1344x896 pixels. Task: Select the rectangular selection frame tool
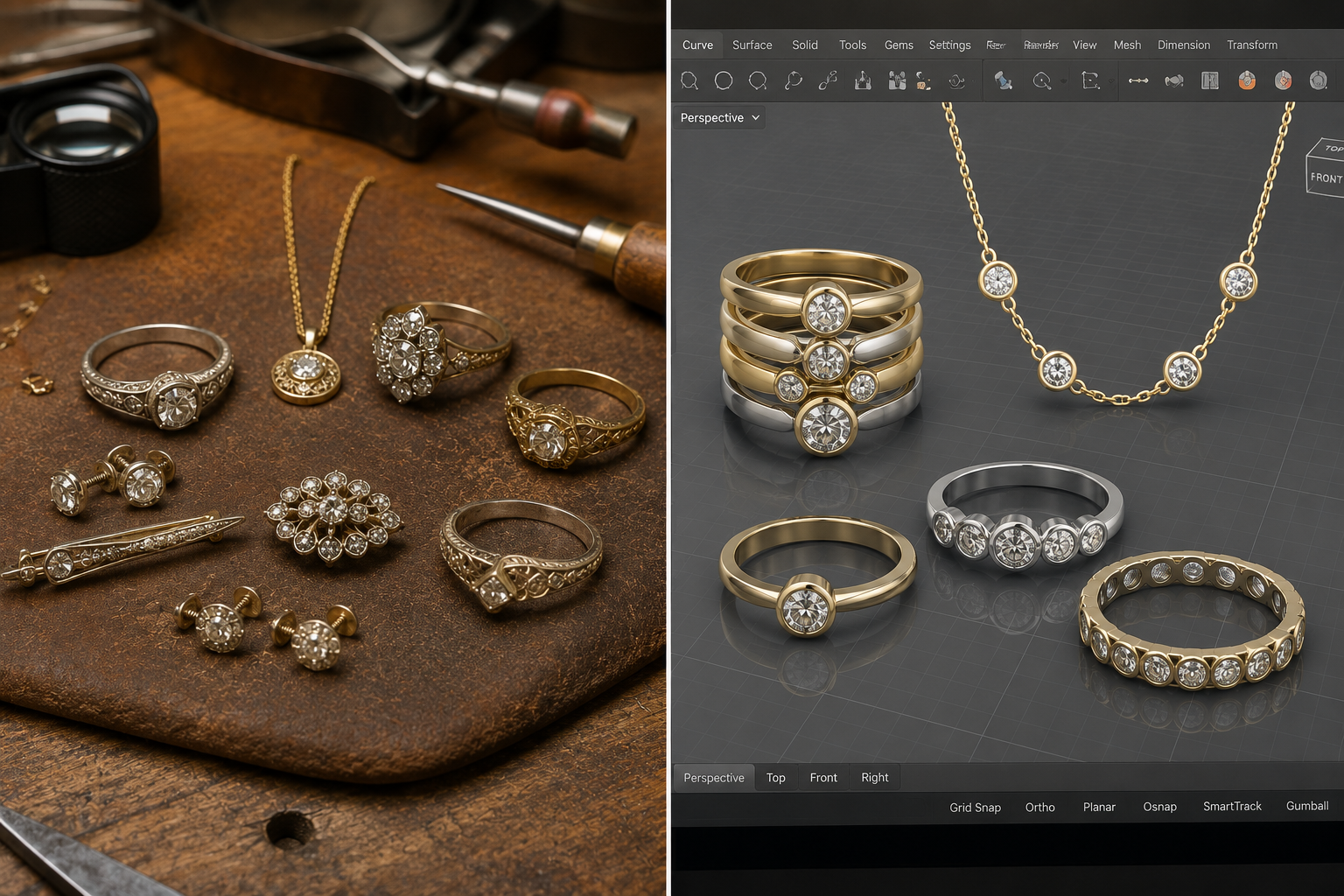click(x=1090, y=81)
